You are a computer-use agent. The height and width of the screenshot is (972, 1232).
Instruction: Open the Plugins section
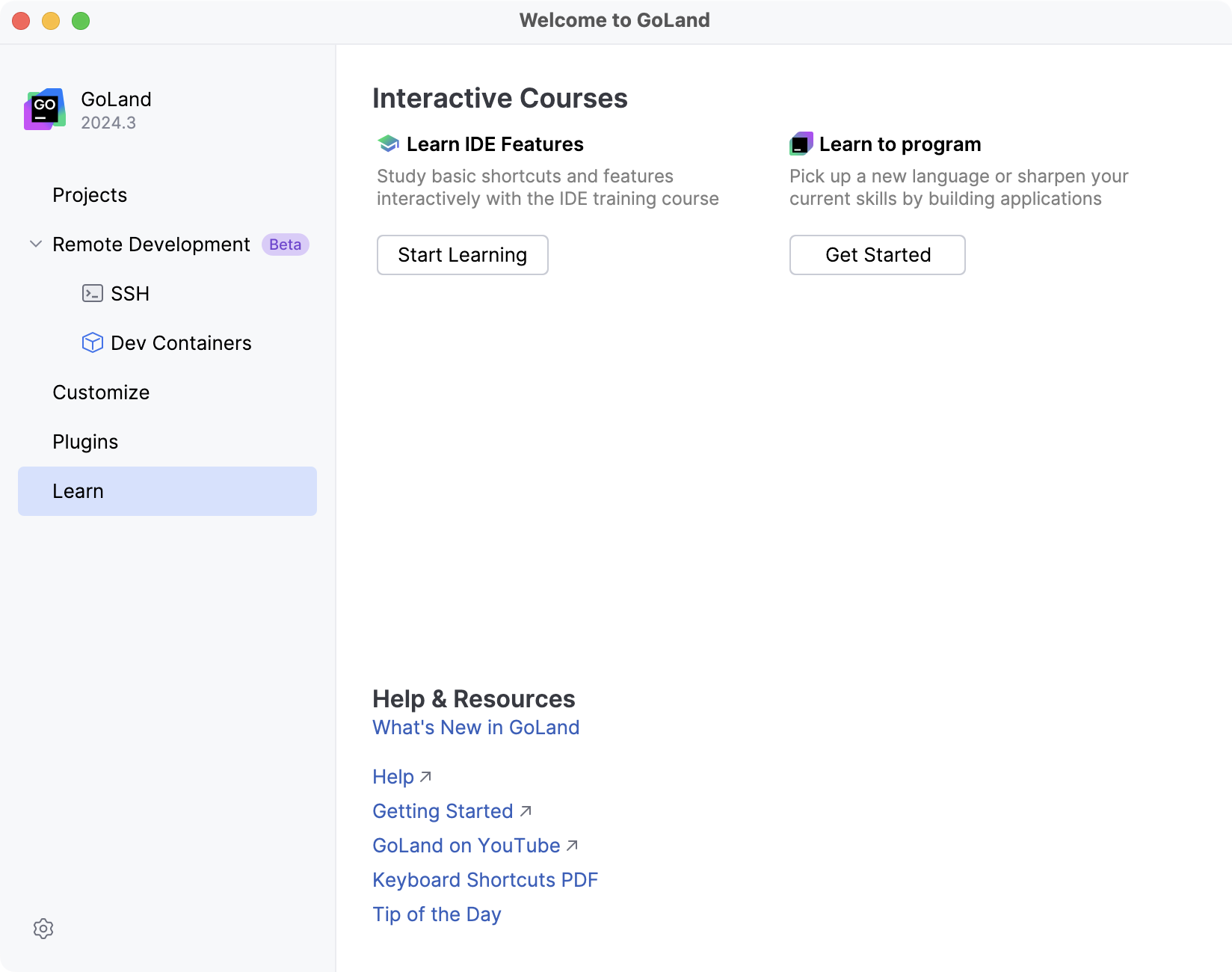pyautogui.click(x=84, y=441)
